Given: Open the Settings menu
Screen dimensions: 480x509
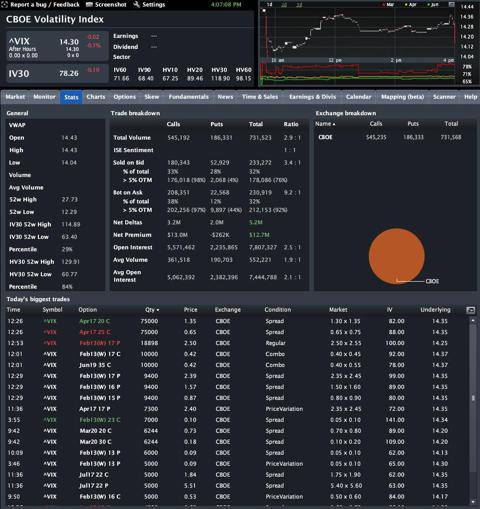Looking at the screenshot, I should tap(153, 5).
